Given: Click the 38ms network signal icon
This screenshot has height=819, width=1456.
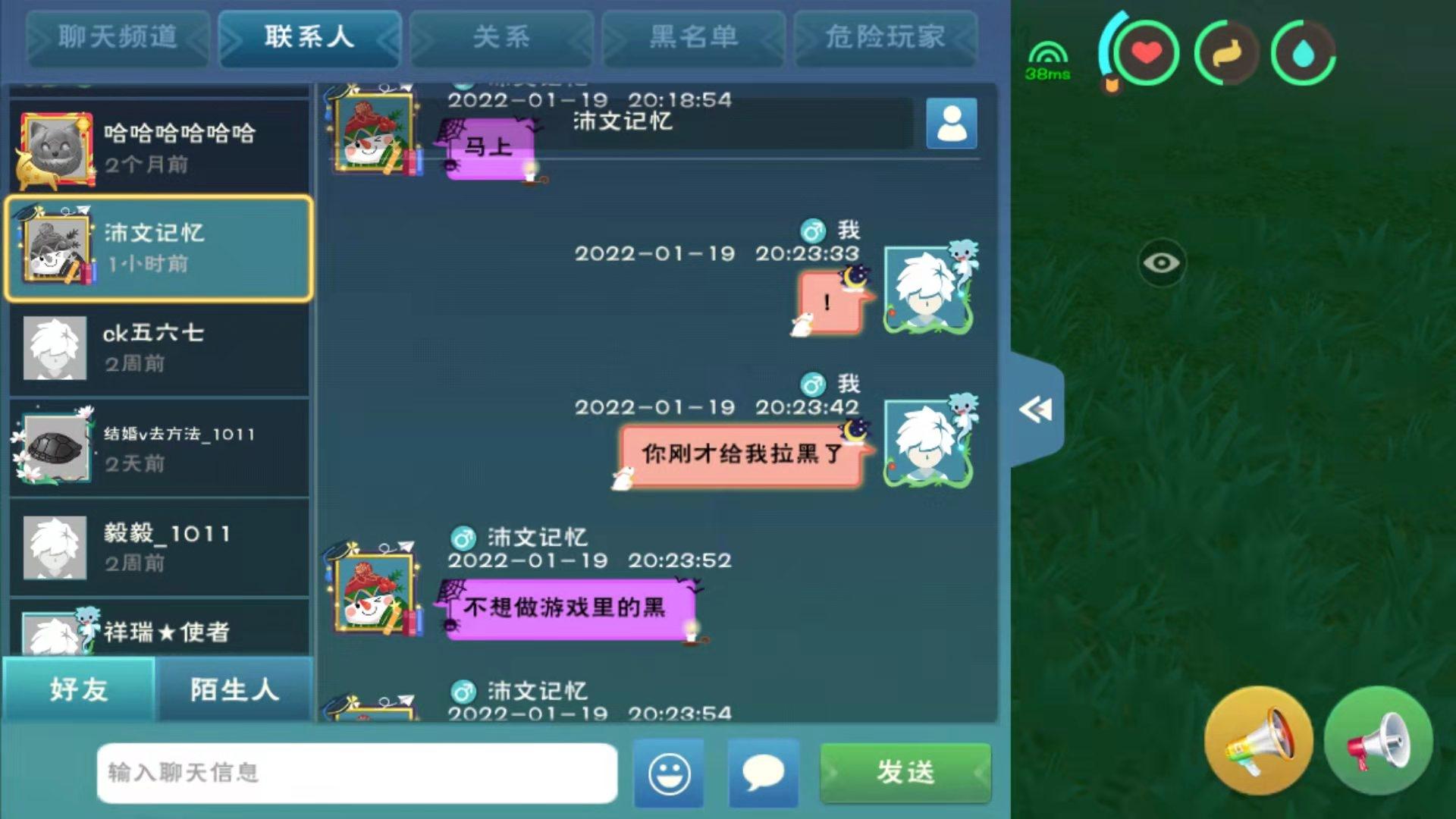Looking at the screenshot, I should pyautogui.click(x=1047, y=60).
